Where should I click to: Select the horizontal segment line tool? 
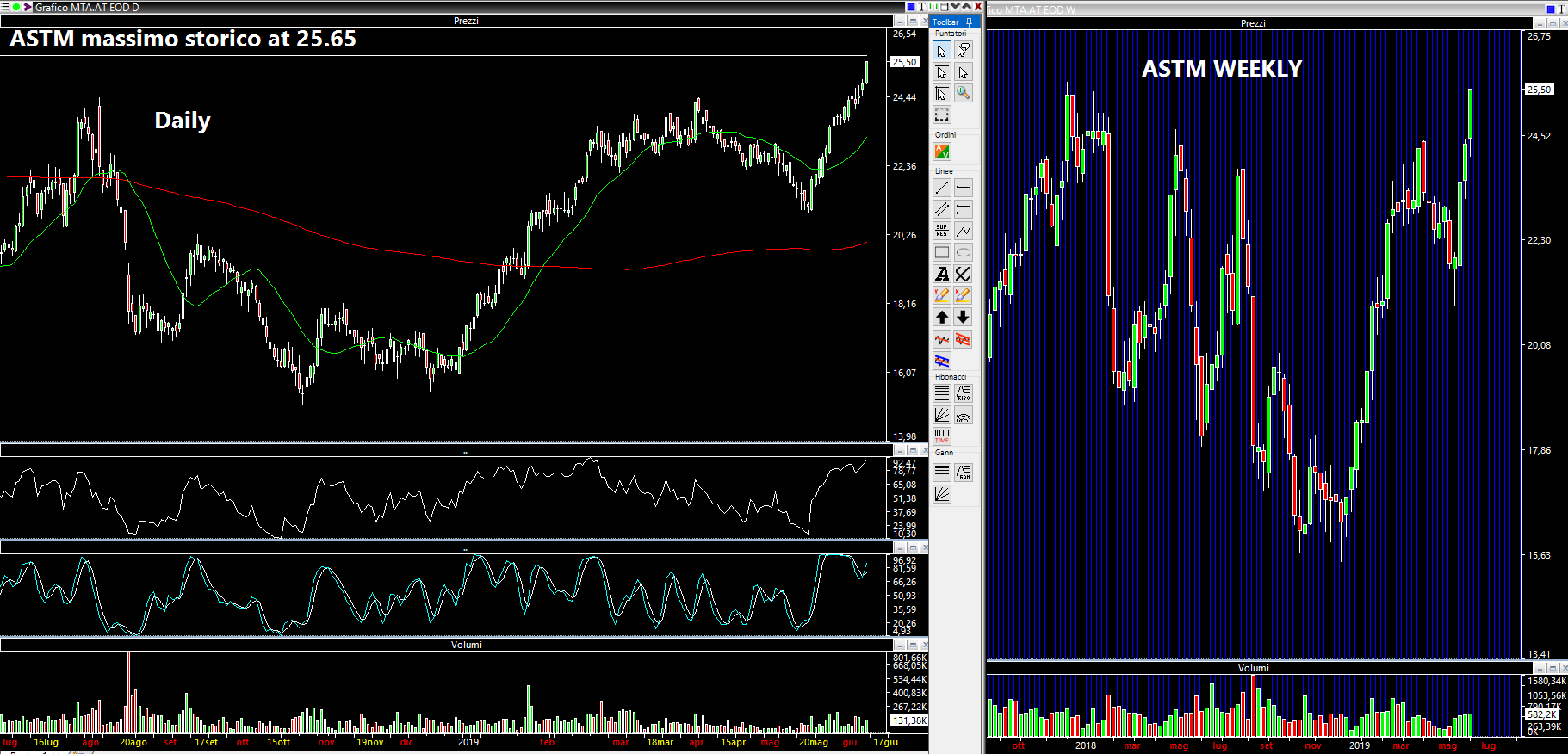tap(963, 188)
